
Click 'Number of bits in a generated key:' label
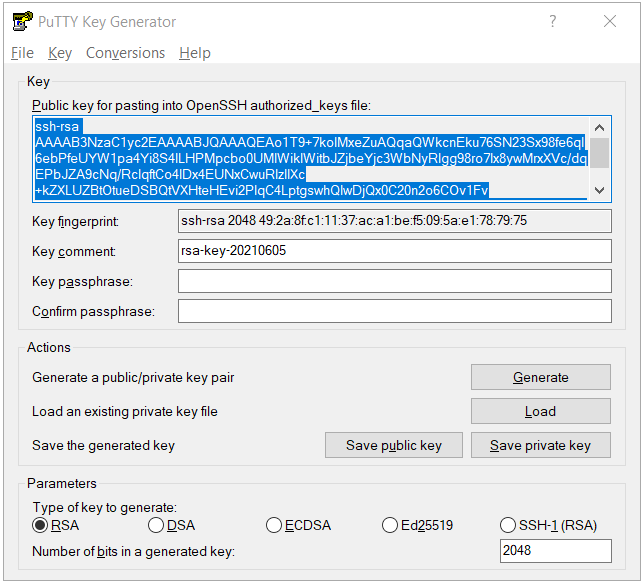(133, 551)
